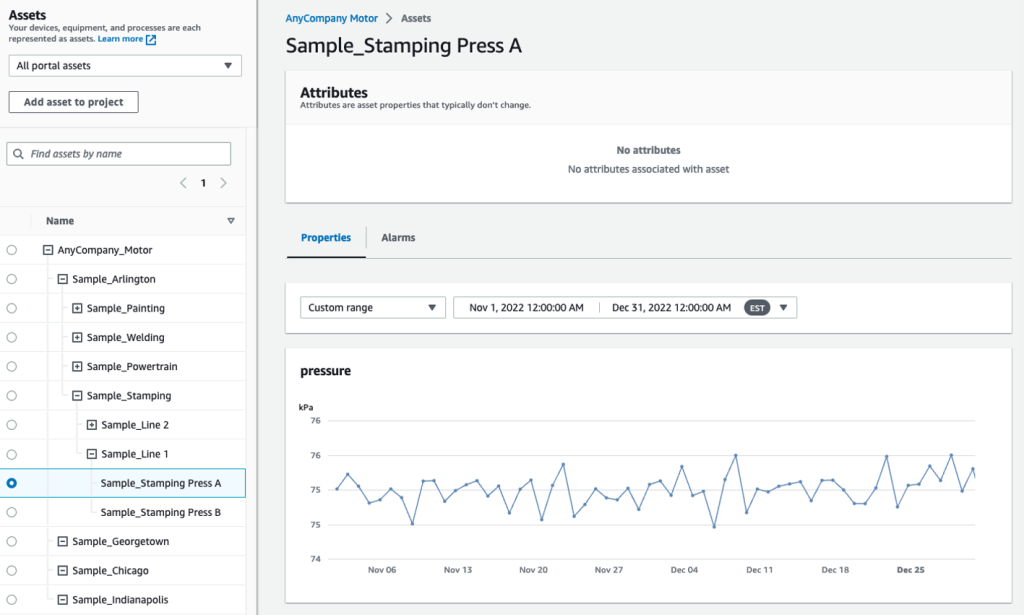Screen dimensions: 1024x615
Task: Click the previous page arrow above the asset list
Action: (183, 183)
